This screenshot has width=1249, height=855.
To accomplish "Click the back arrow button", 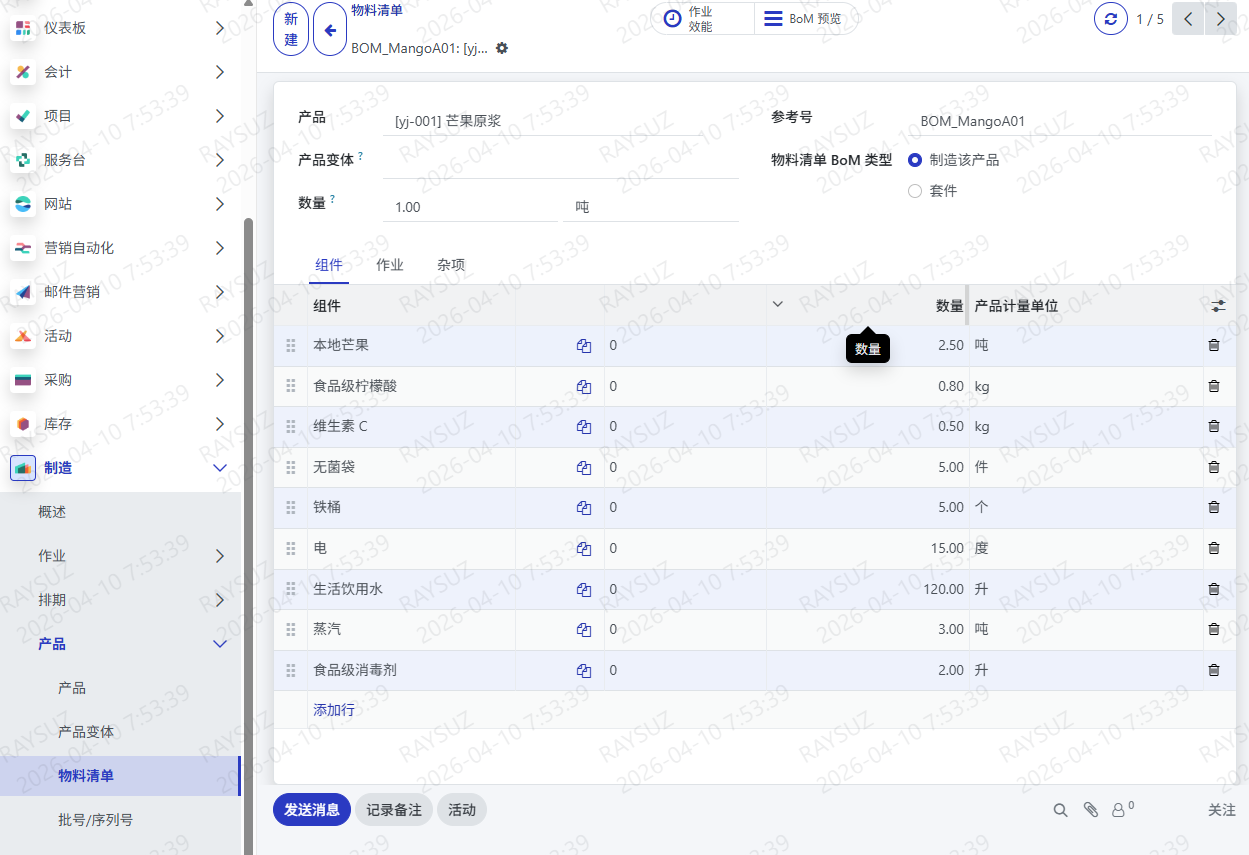I will coord(330,29).
